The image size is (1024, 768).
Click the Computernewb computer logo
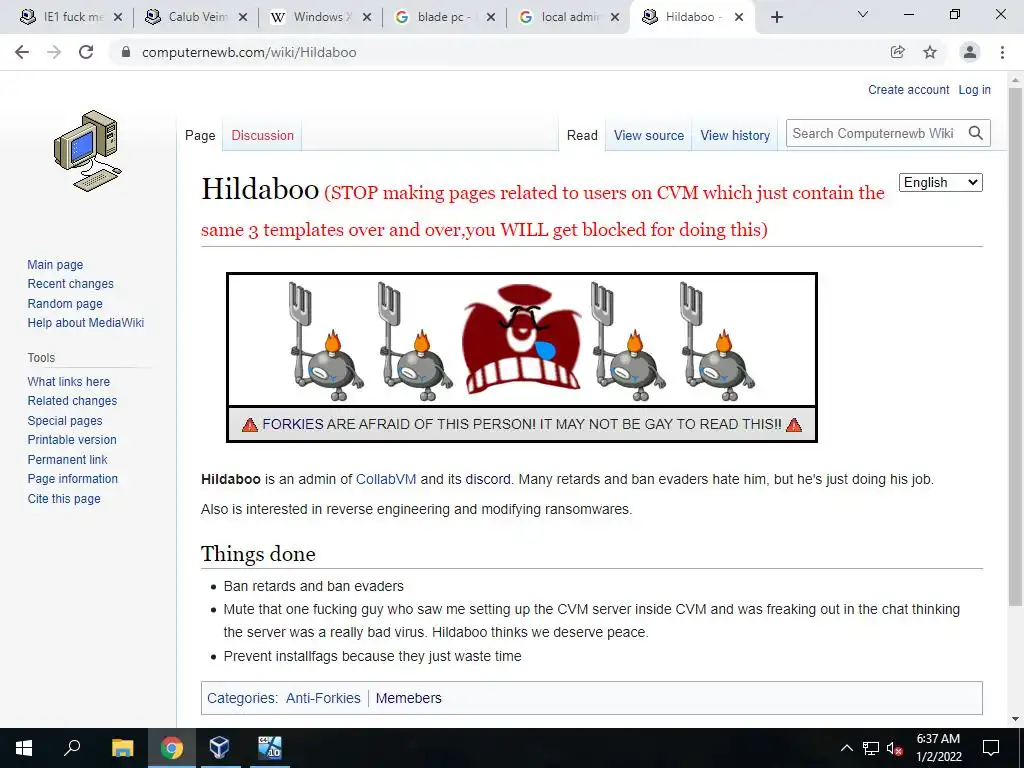87,150
